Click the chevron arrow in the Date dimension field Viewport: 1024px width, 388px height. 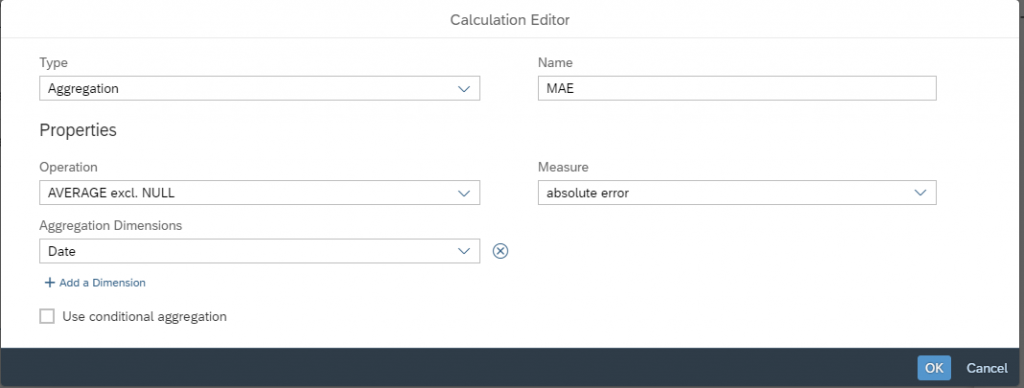(x=464, y=251)
